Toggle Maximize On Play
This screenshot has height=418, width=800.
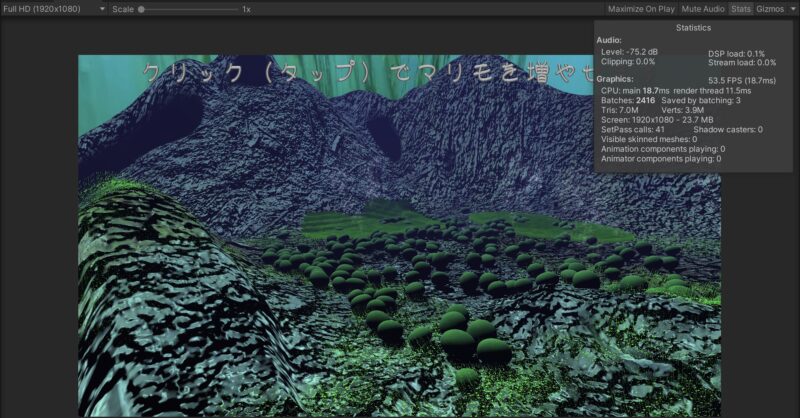641,9
